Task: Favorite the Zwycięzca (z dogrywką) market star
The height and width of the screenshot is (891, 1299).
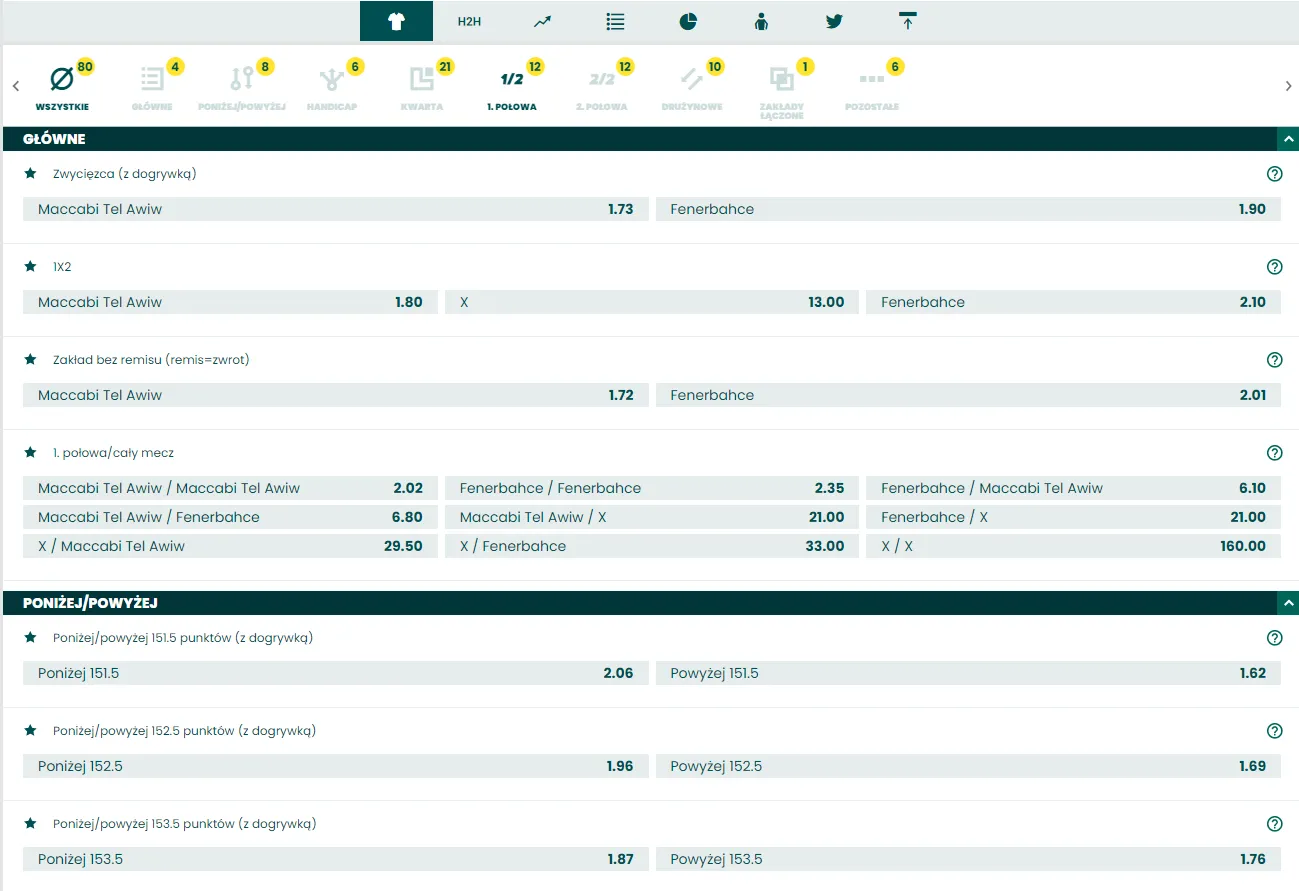Action: [x=30, y=173]
